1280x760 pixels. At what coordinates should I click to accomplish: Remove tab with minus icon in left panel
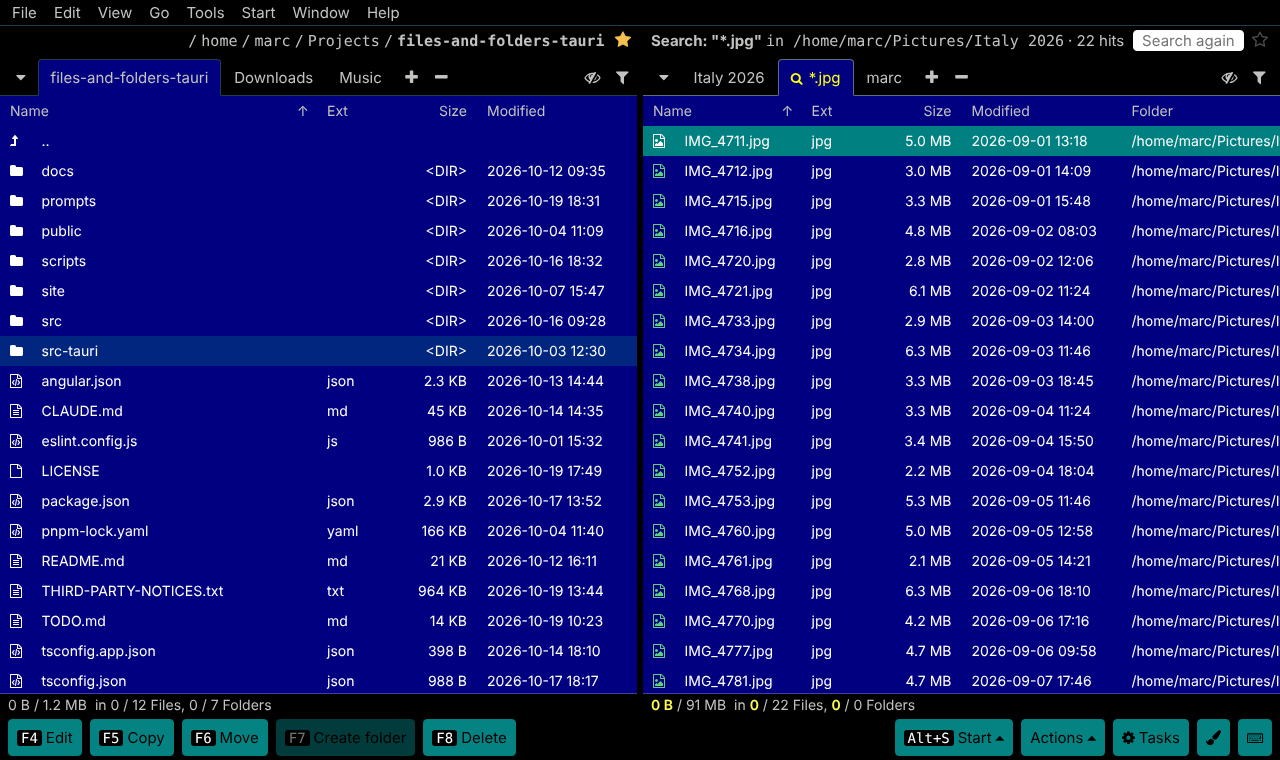point(441,77)
